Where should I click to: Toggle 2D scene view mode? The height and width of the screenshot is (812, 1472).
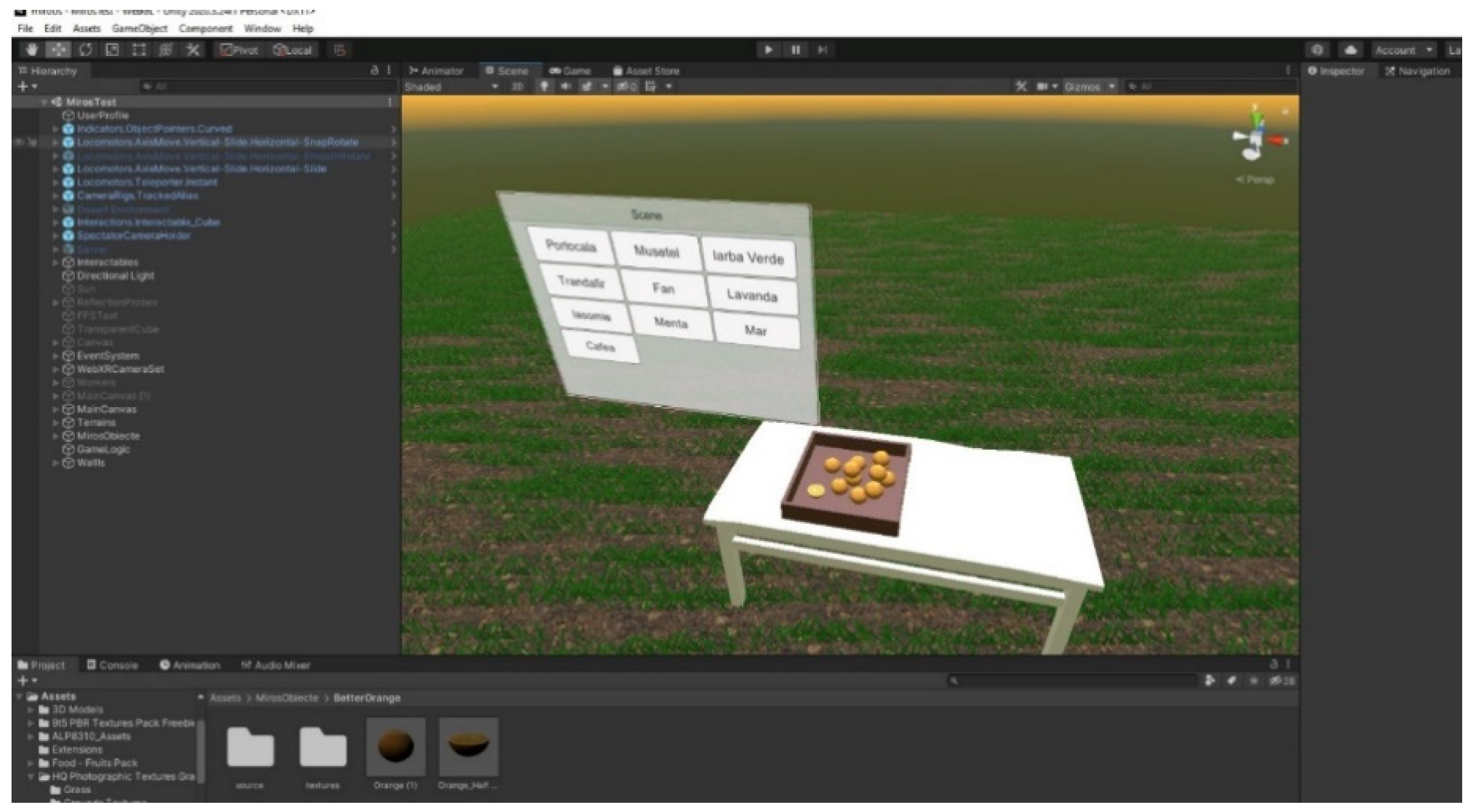coord(517,87)
